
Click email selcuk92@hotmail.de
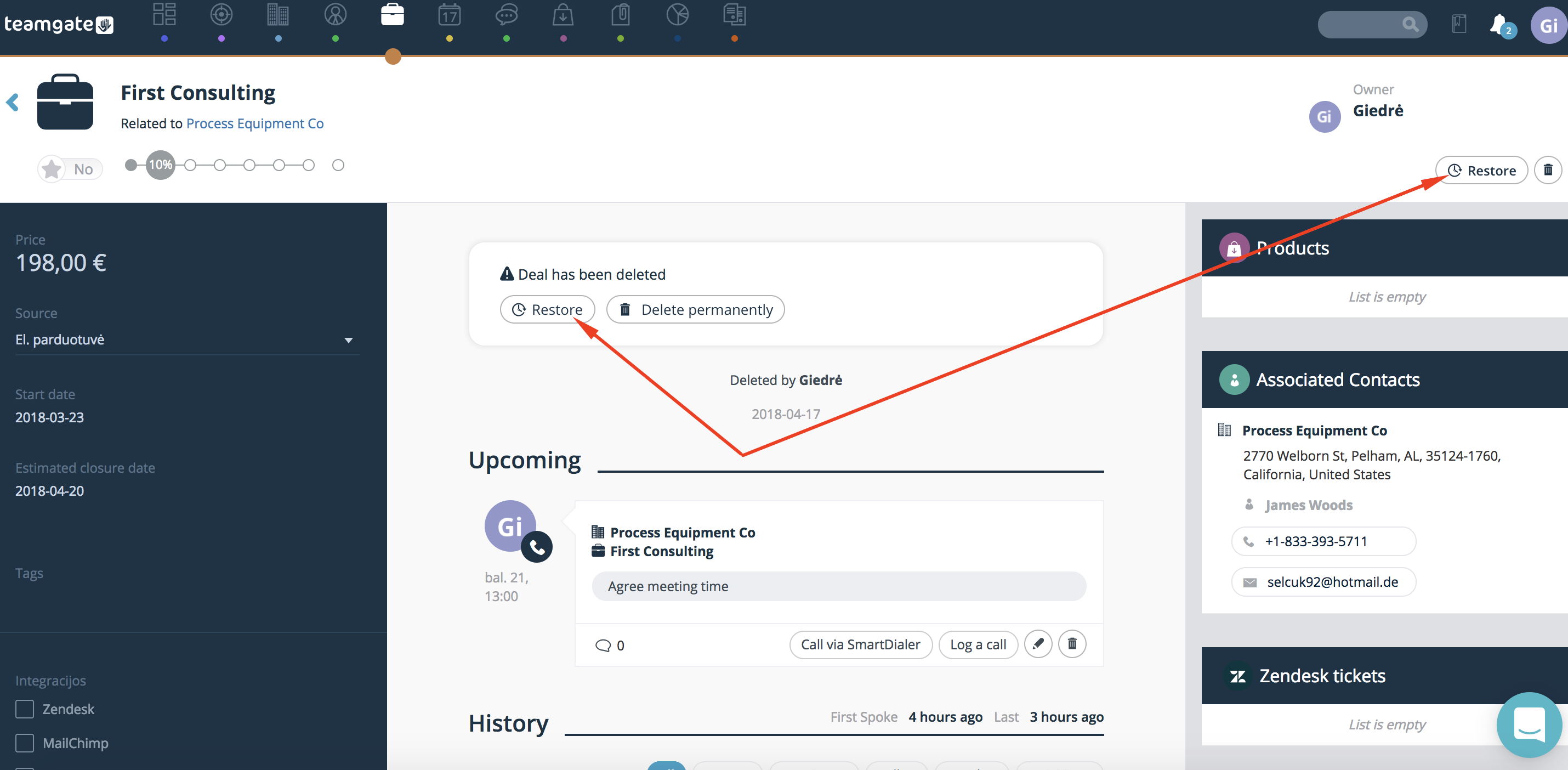click(1323, 582)
